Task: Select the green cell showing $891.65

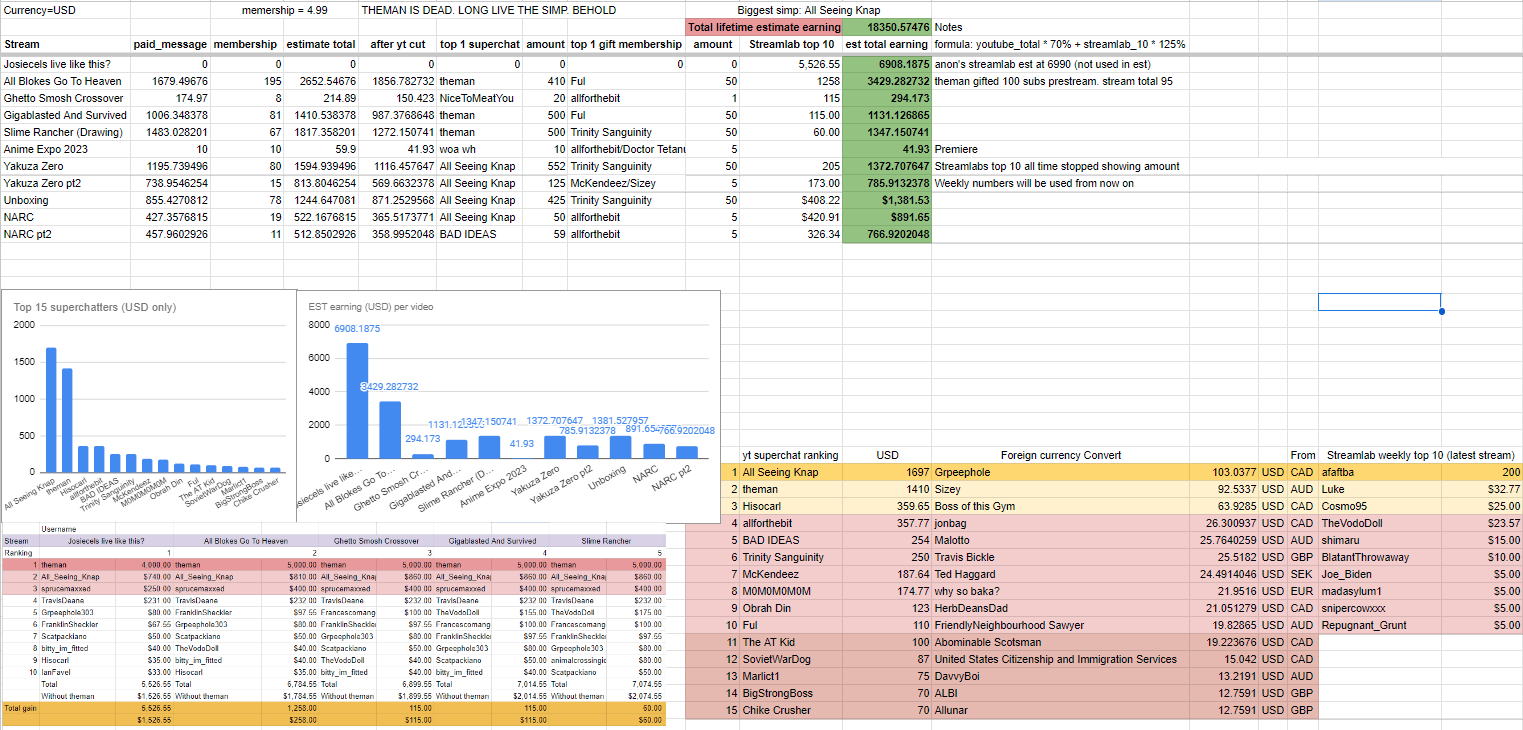Action: coord(888,217)
